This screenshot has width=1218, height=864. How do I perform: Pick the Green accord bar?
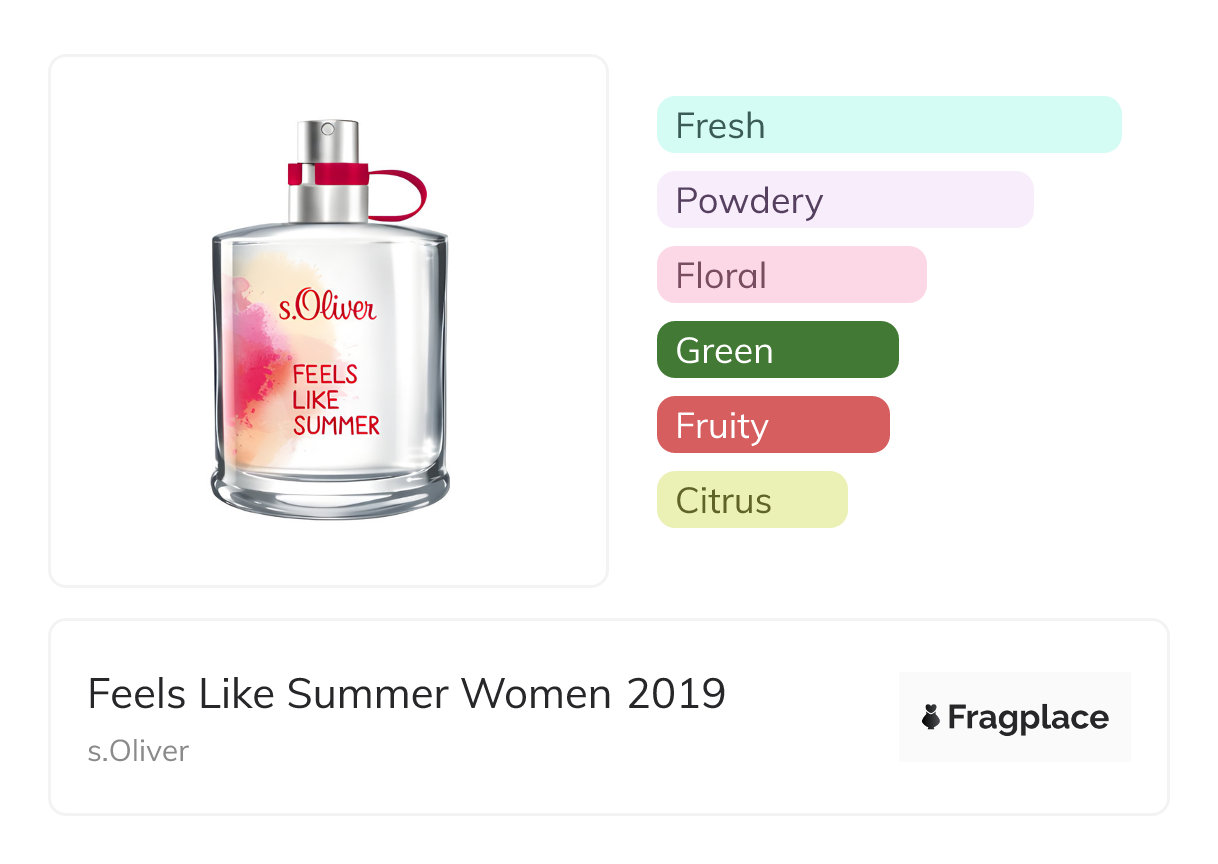pyautogui.click(x=777, y=350)
